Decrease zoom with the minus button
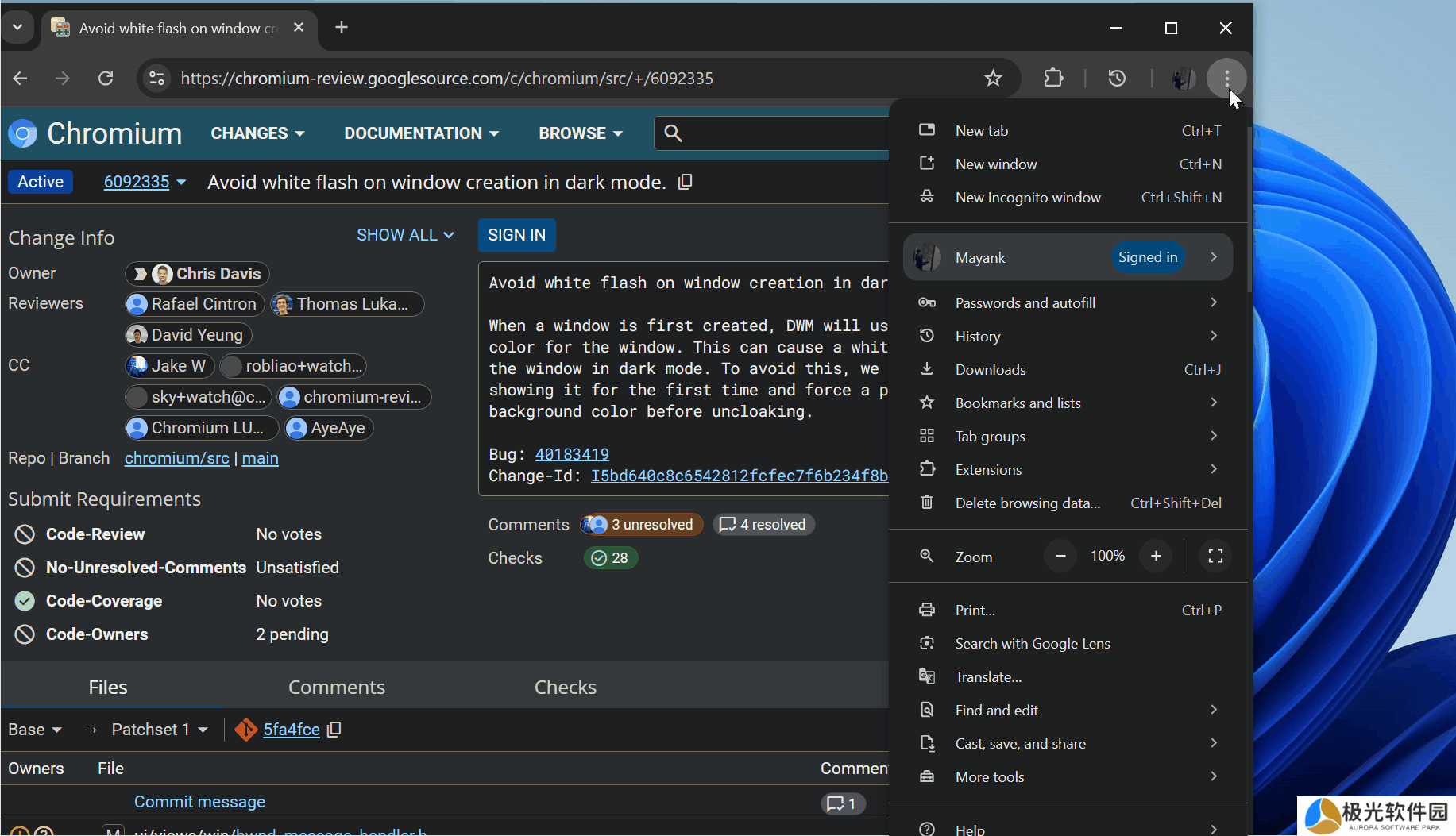Viewport: 1456px width, 836px height. [x=1060, y=556]
